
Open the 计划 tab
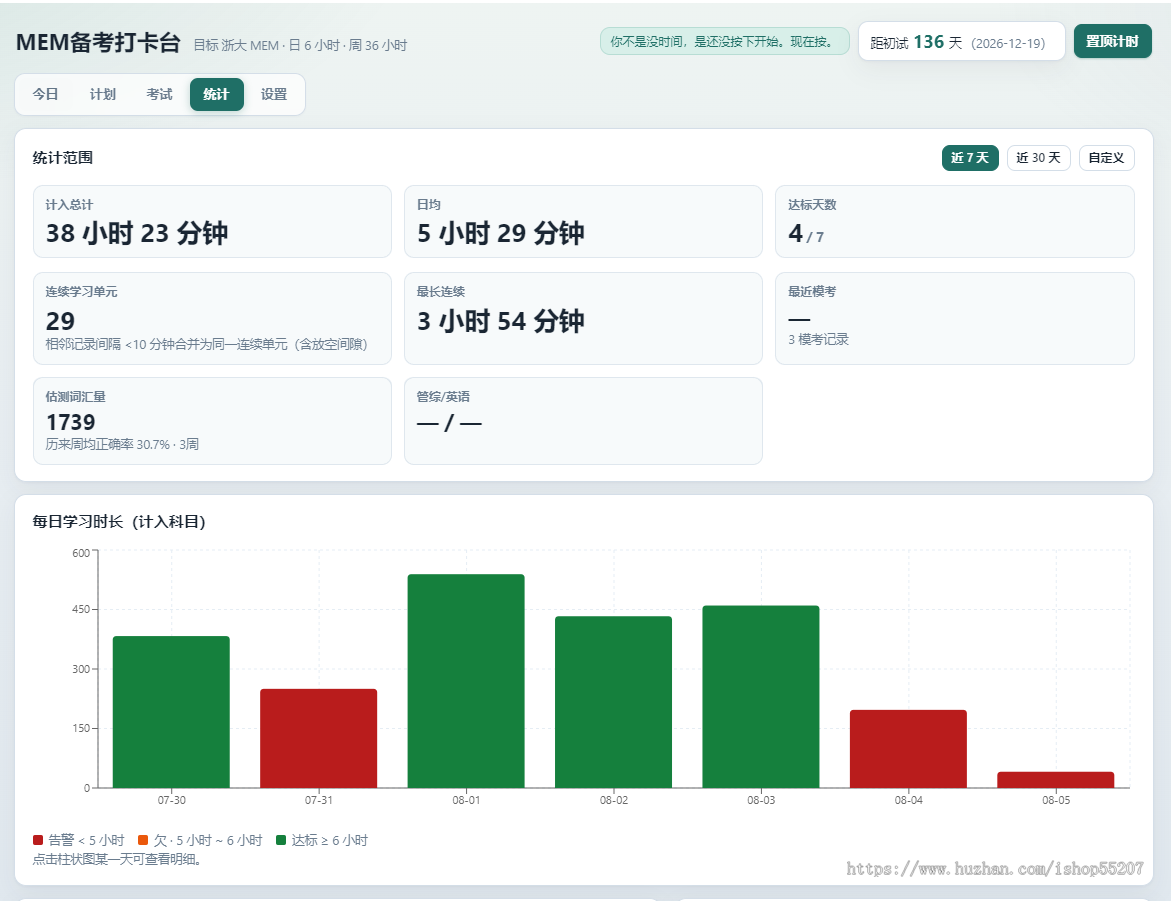(x=102, y=94)
